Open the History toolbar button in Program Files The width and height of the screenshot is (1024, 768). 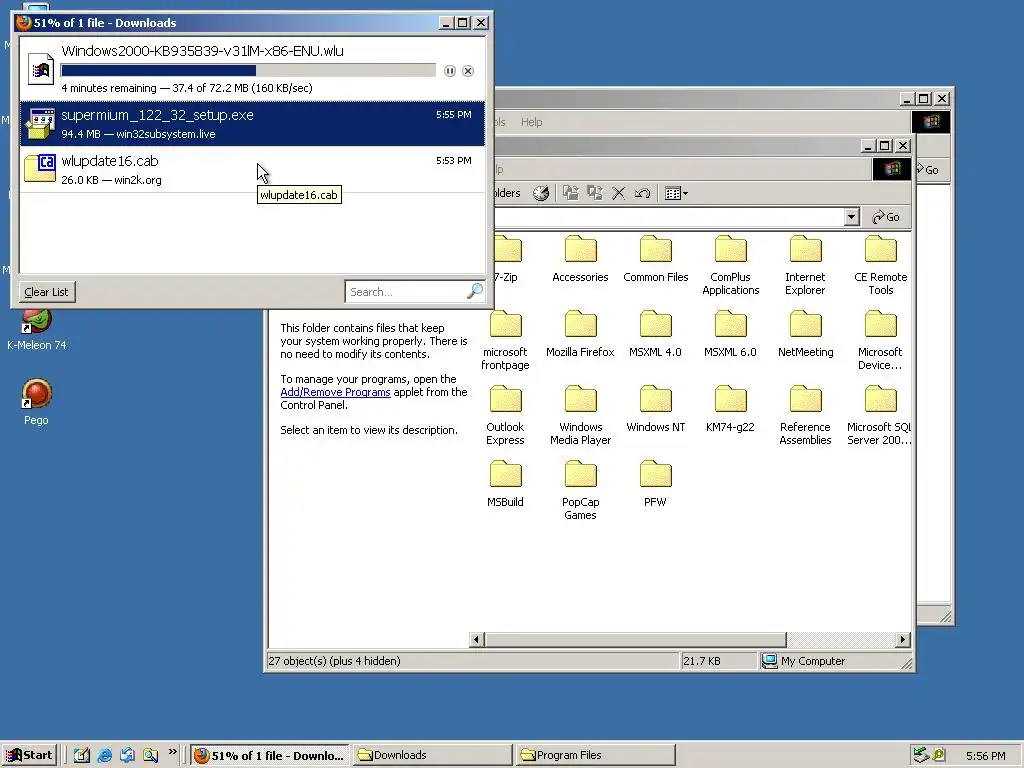pos(541,193)
